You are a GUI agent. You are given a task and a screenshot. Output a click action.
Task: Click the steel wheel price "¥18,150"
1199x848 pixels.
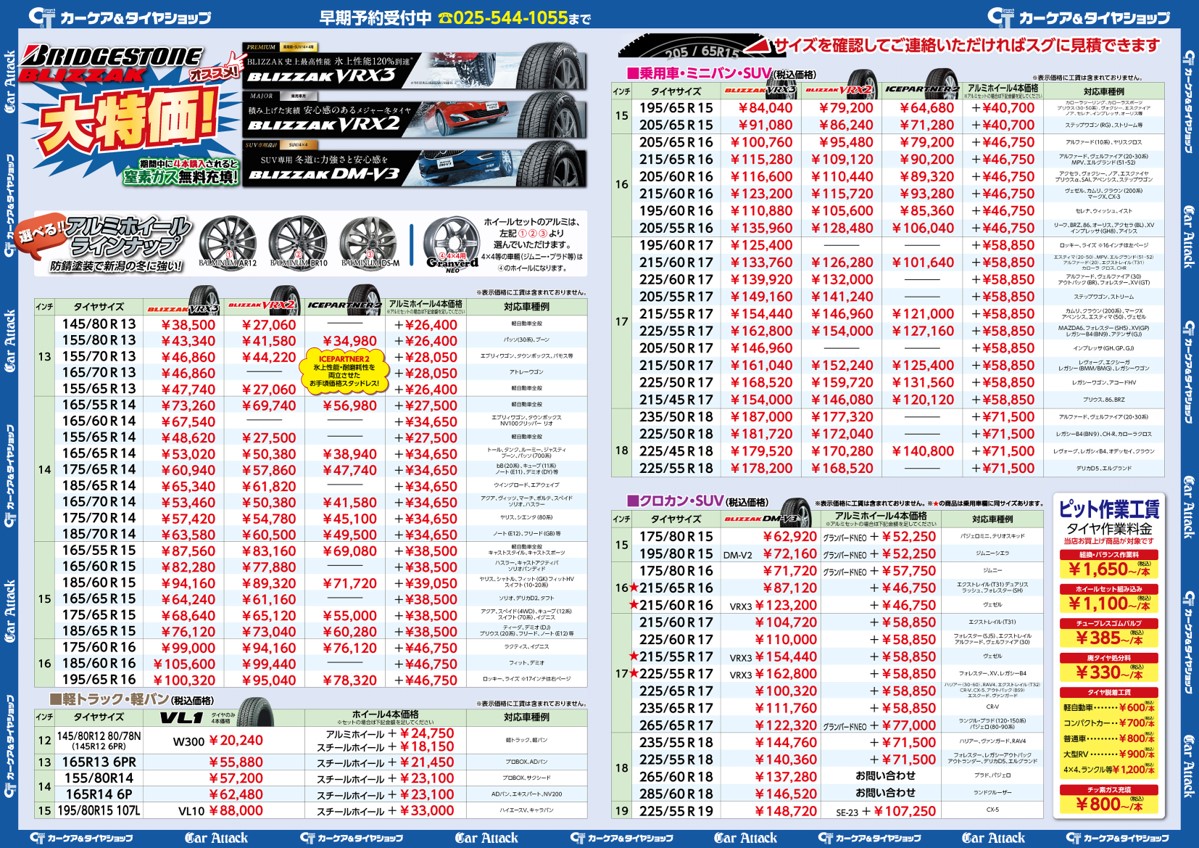coord(427,747)
